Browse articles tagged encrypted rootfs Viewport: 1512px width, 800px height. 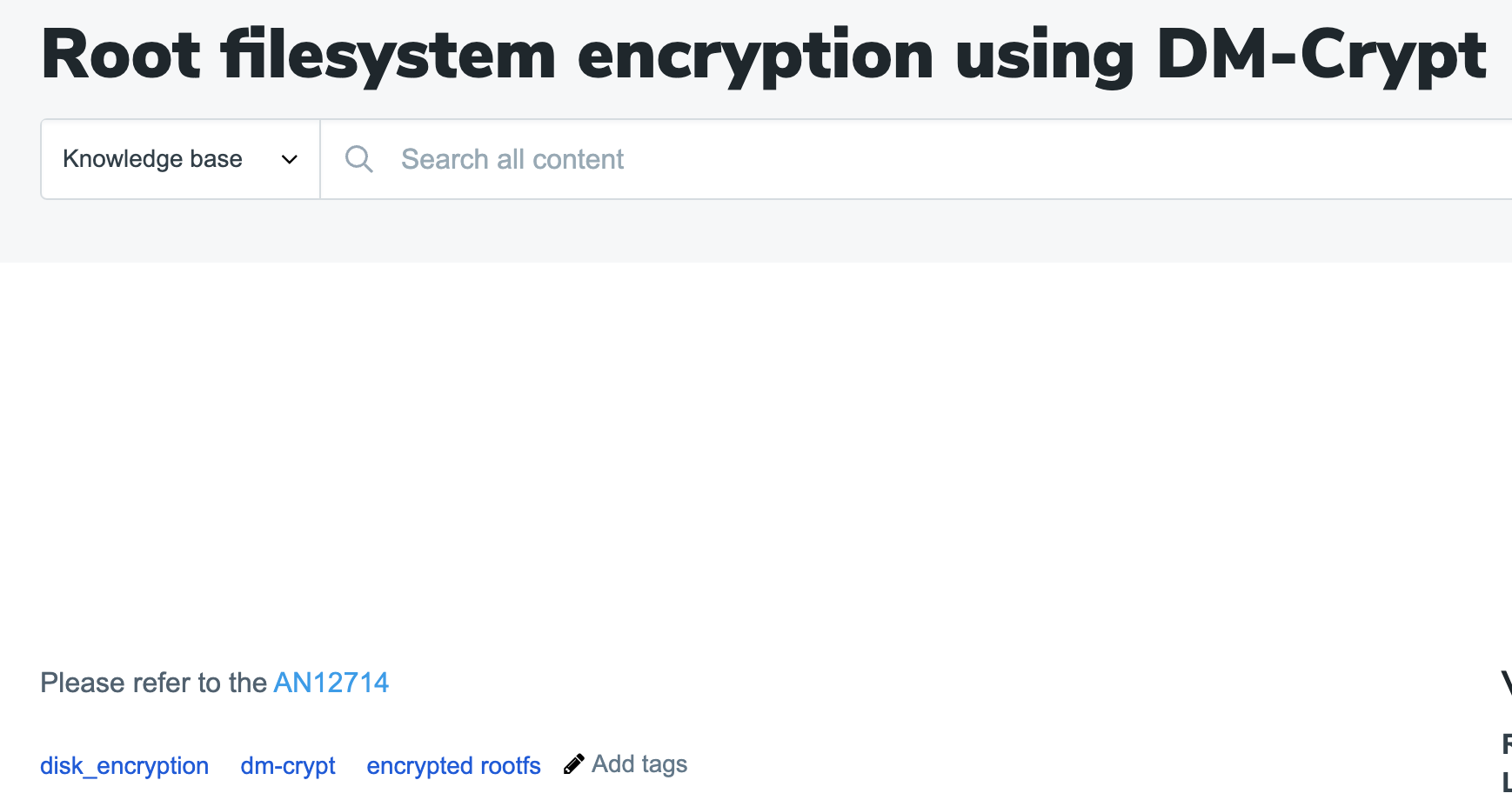(x=453, y=765)
